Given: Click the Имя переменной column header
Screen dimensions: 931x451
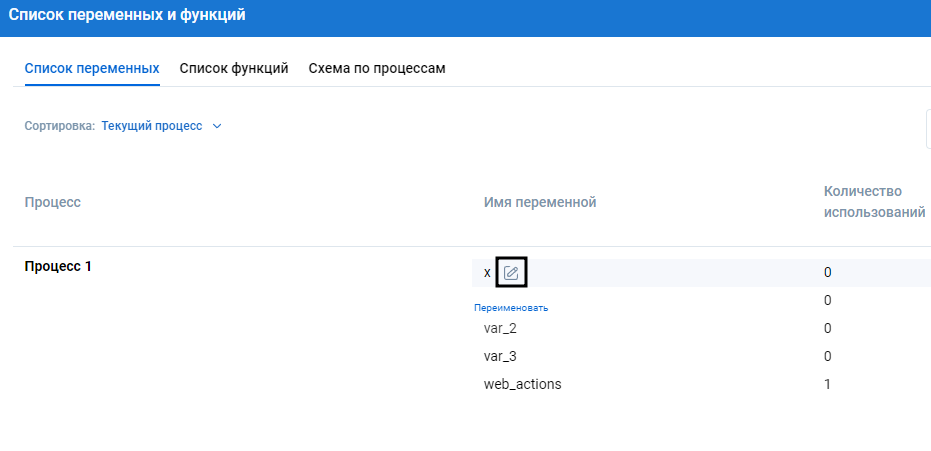Looking at the screenshot, I should [x=540, y=202].
